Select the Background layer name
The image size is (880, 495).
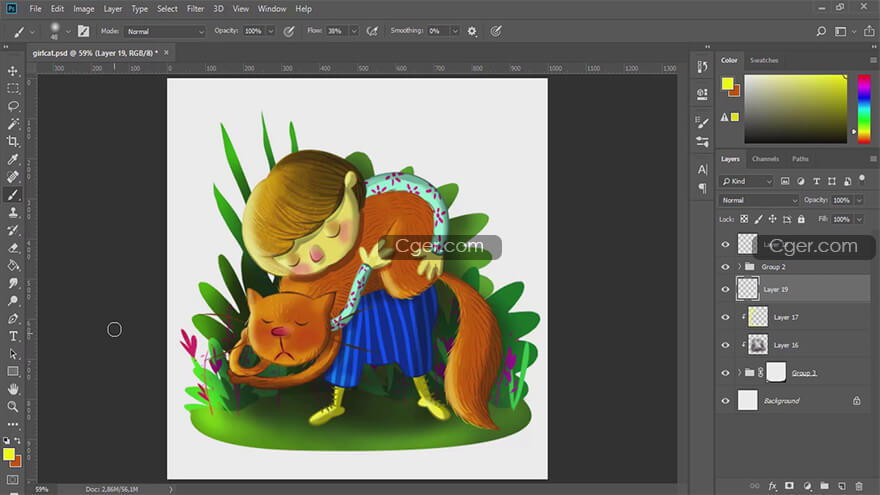(781, 401)
